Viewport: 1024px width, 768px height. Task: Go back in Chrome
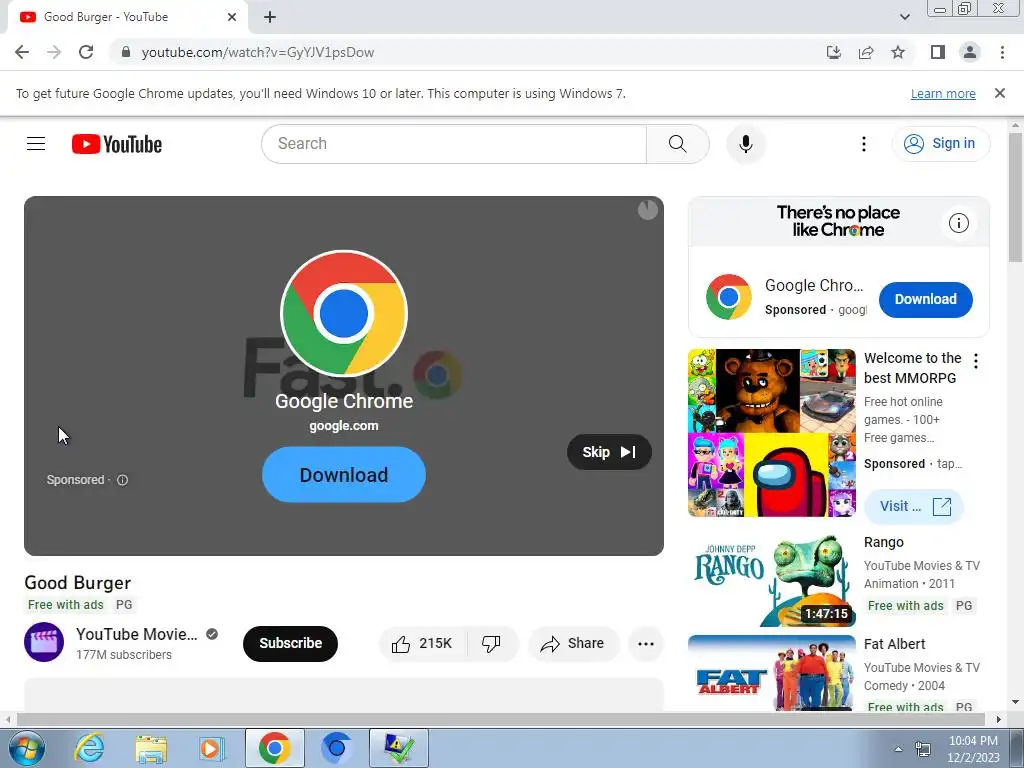[x=22, y=52]
